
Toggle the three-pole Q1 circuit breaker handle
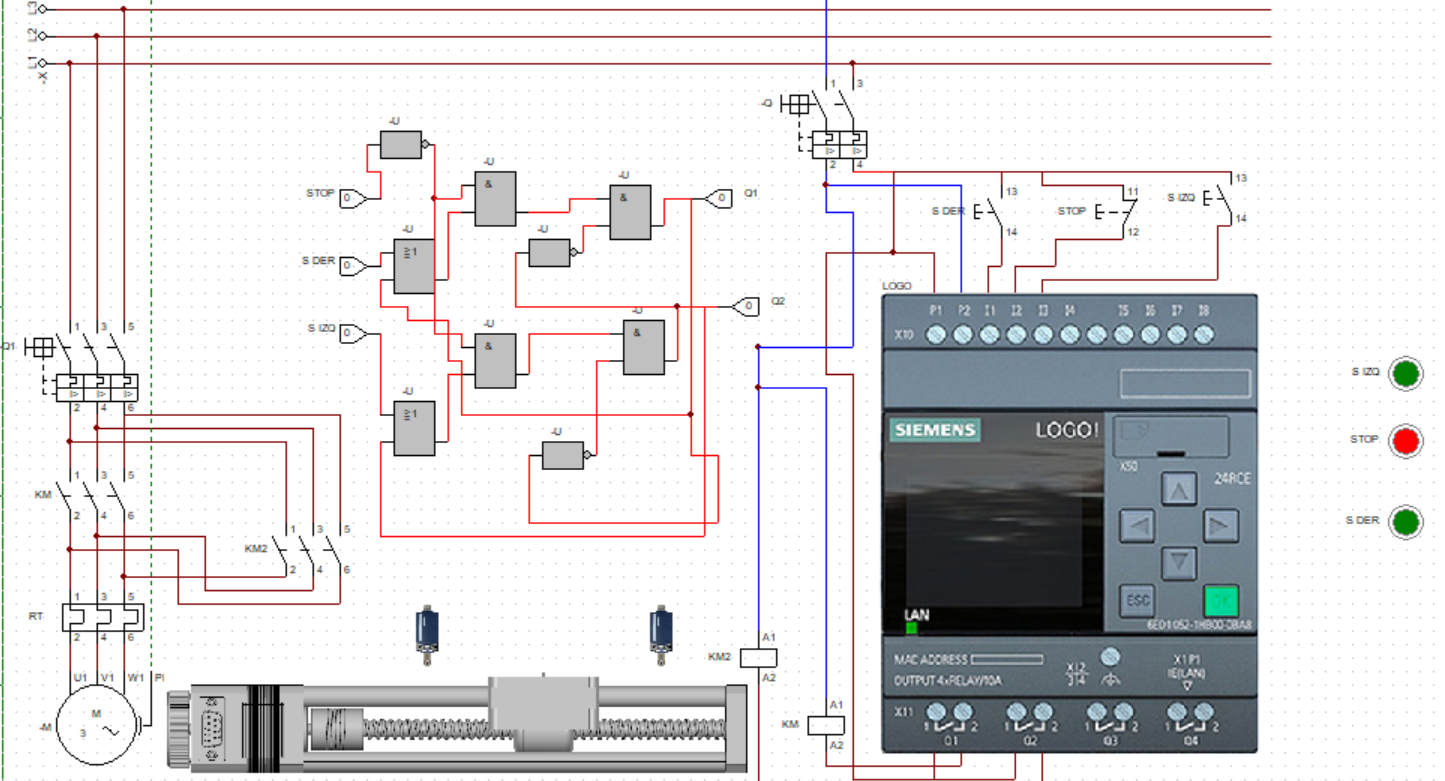click(40, 347)
